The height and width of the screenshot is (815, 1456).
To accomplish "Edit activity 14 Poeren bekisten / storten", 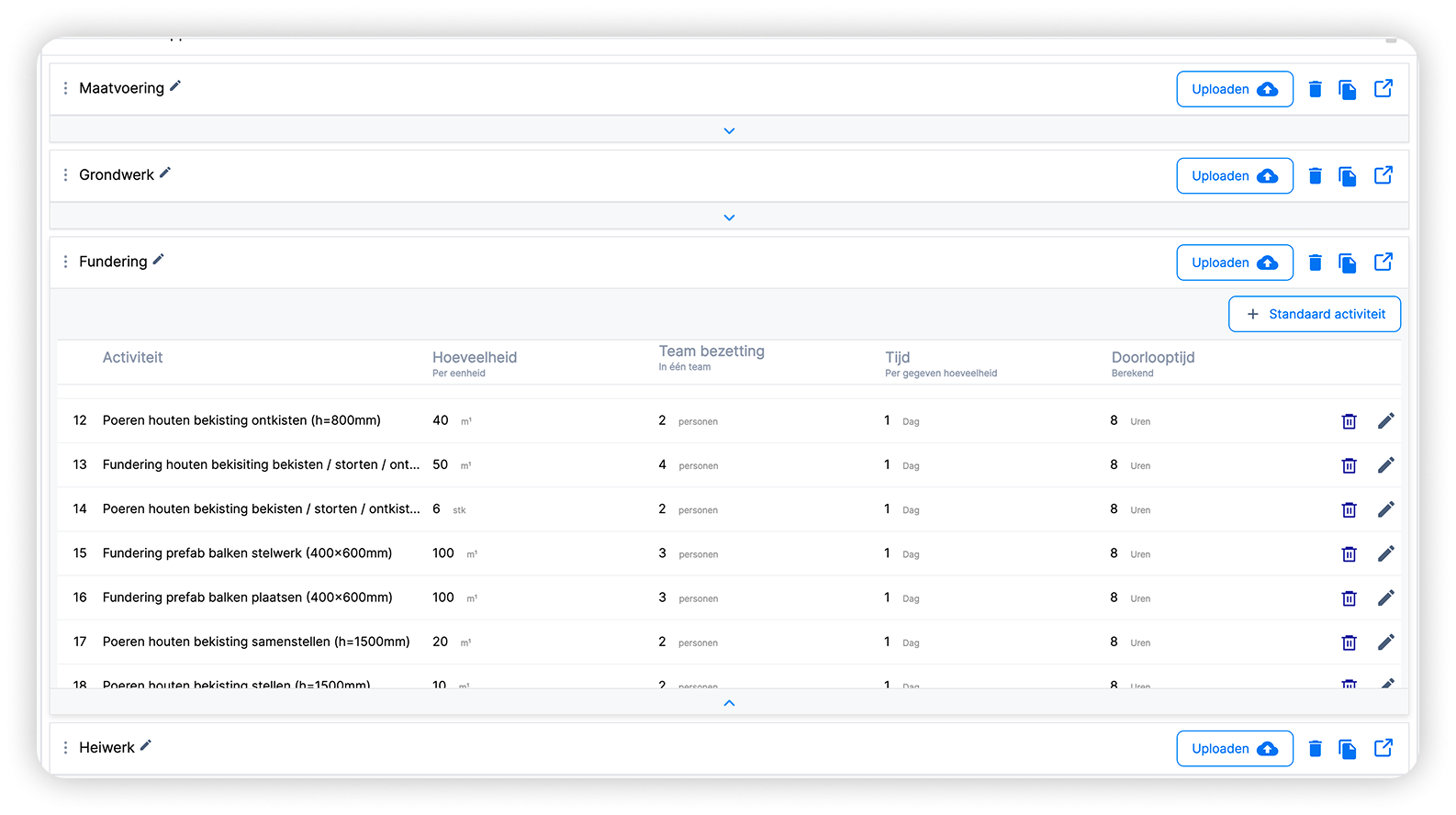I will click(x=1386, y=508).
